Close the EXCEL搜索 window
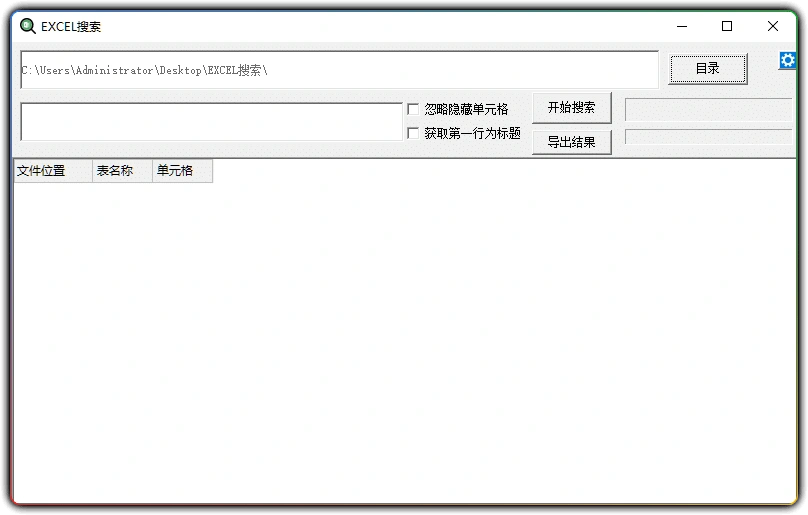Image resolution: width=808 pixels, height=515 pixels. click(x=772, y=26)
